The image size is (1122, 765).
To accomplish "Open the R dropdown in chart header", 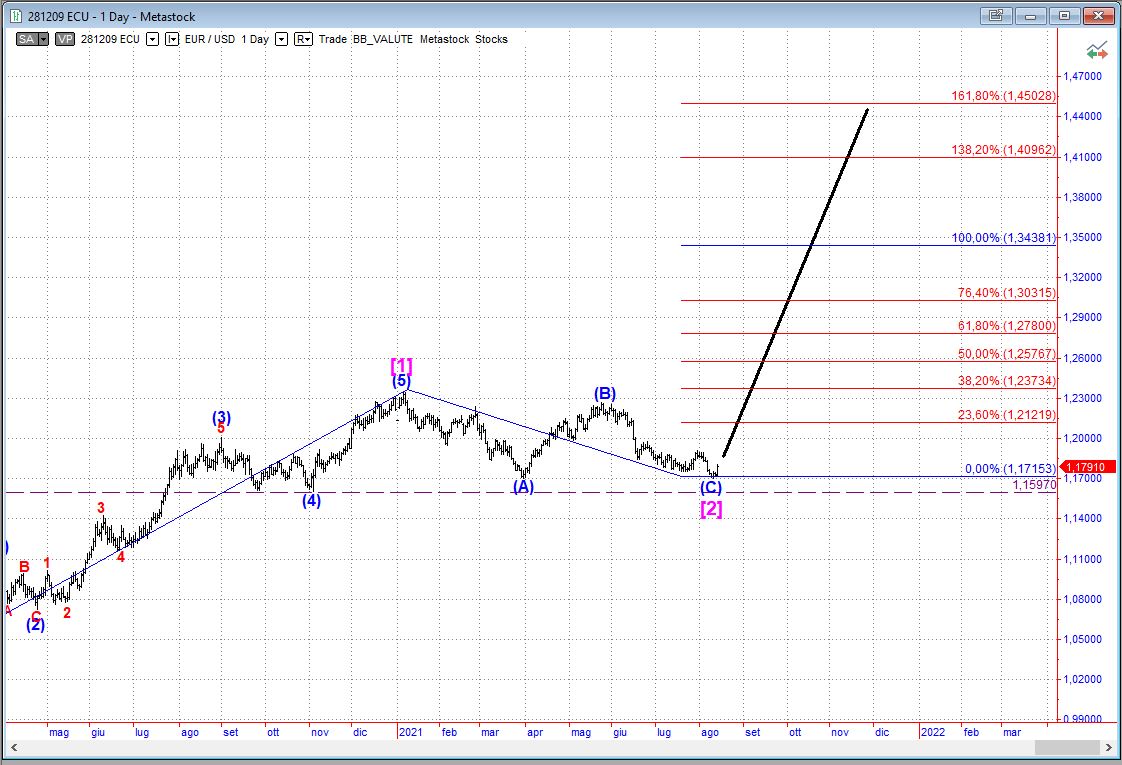I will (303, 39).
